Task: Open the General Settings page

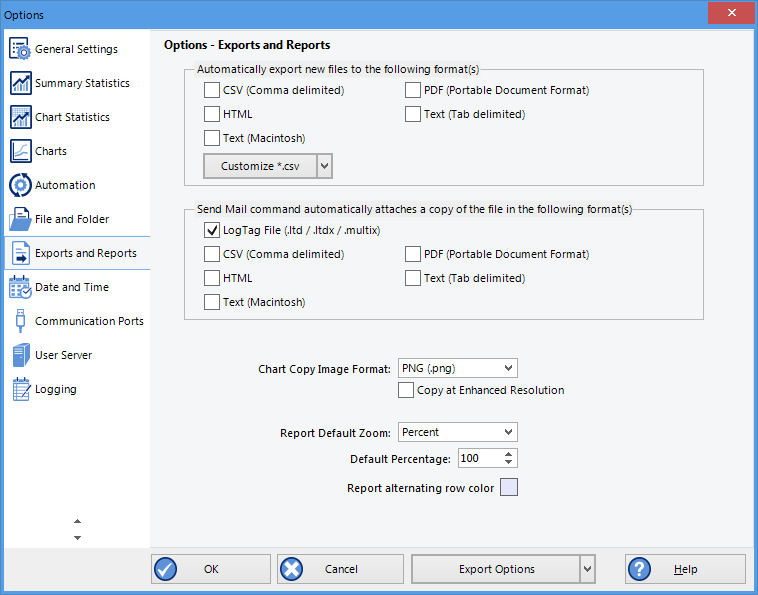Action: coord(77,49)
